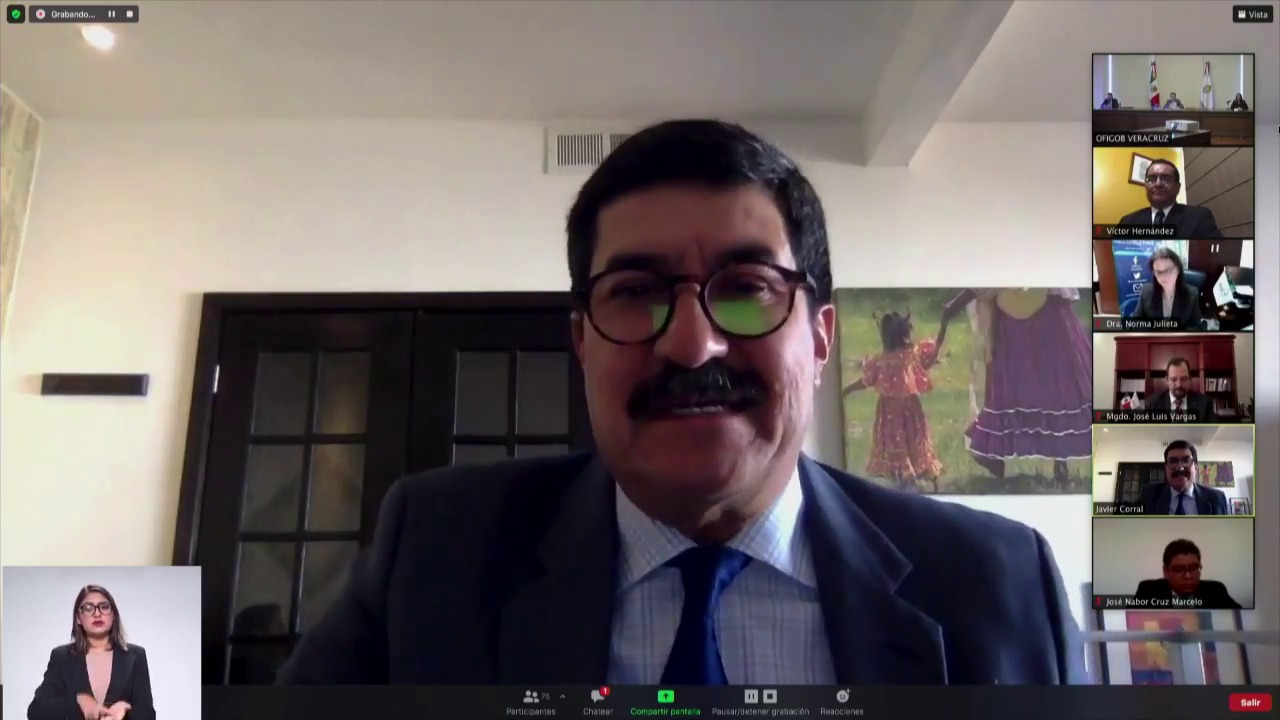Open the Vista layout dropdown
Screen dimensions: 1280x720
click(x=1252, y=14)
